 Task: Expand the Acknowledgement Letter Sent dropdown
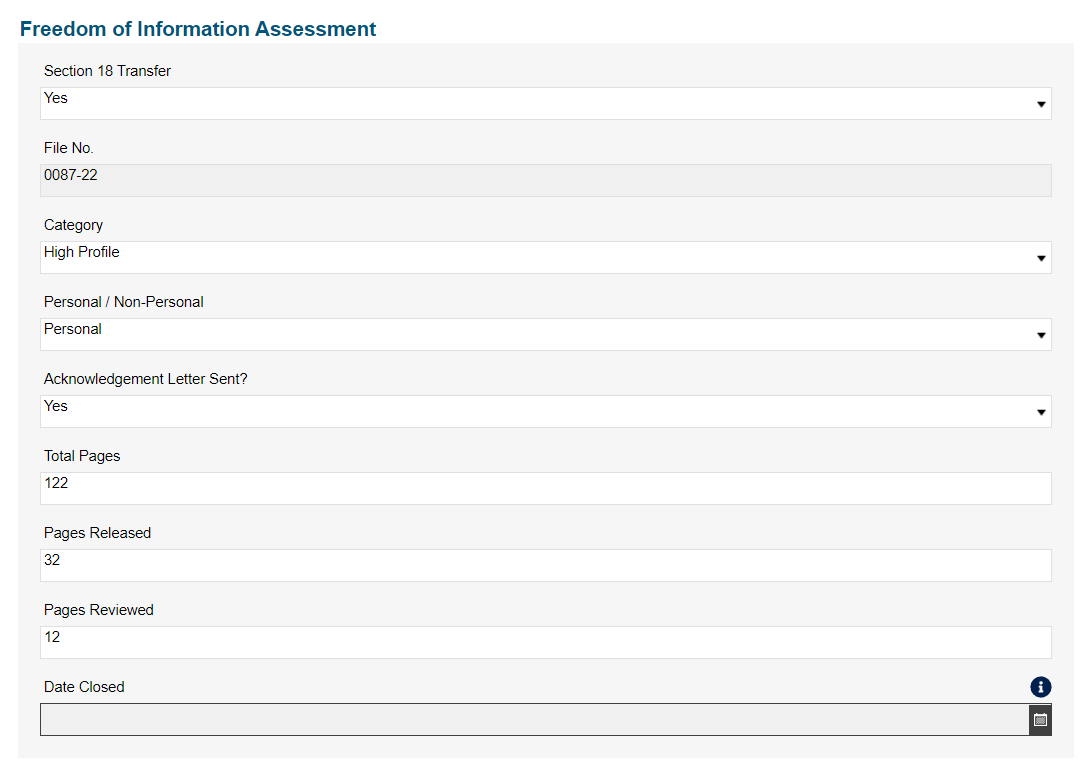(x=545, y=411)
